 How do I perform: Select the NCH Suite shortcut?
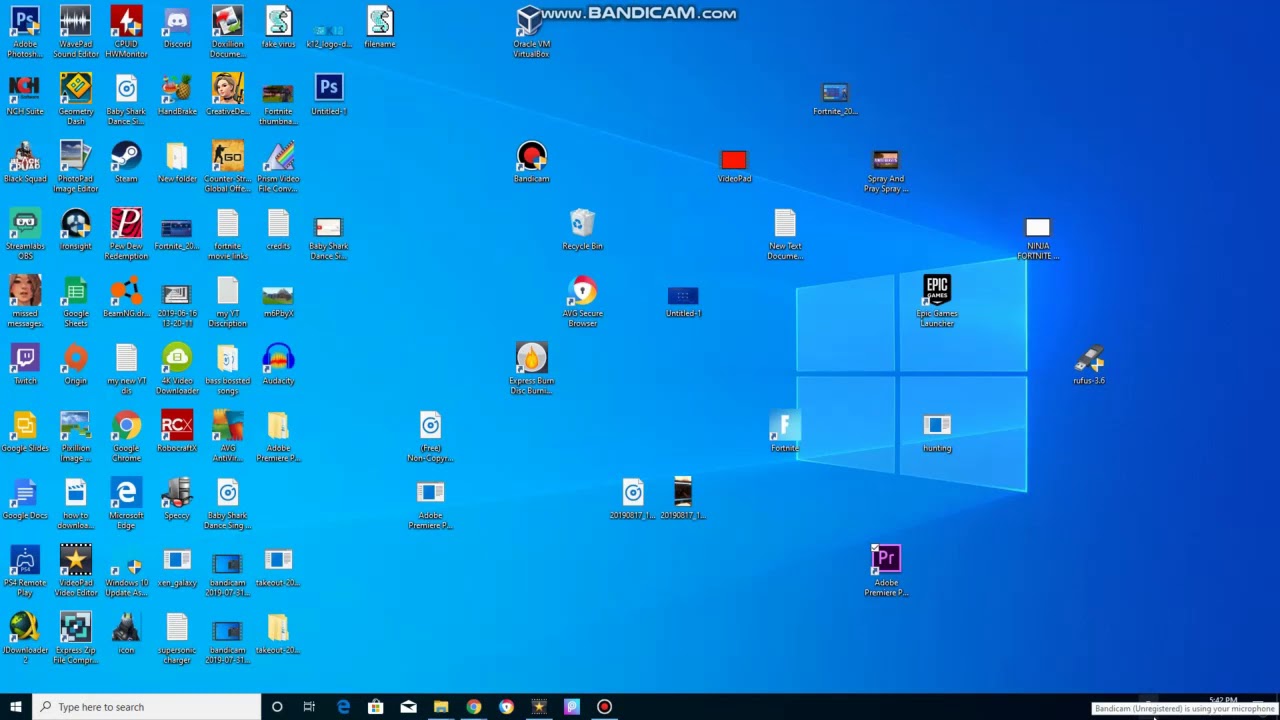coord(25,94)
